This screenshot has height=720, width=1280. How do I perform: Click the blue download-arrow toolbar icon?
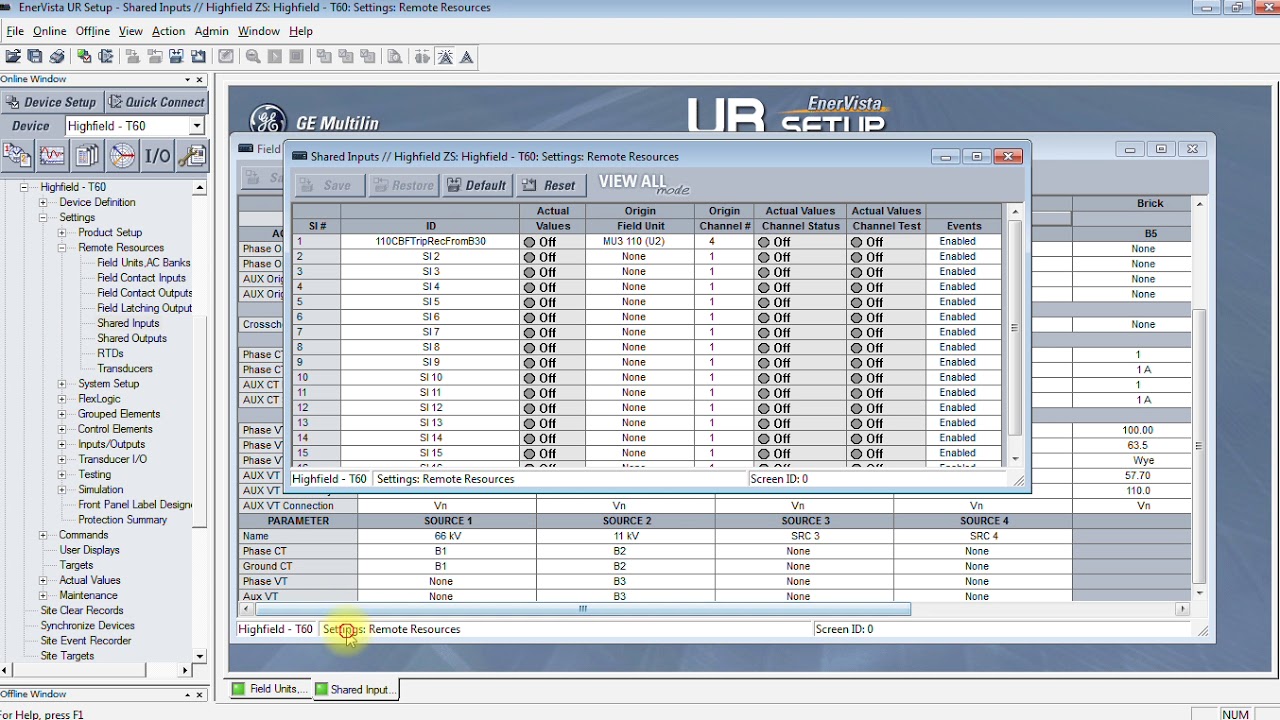[x=176, y=57]
